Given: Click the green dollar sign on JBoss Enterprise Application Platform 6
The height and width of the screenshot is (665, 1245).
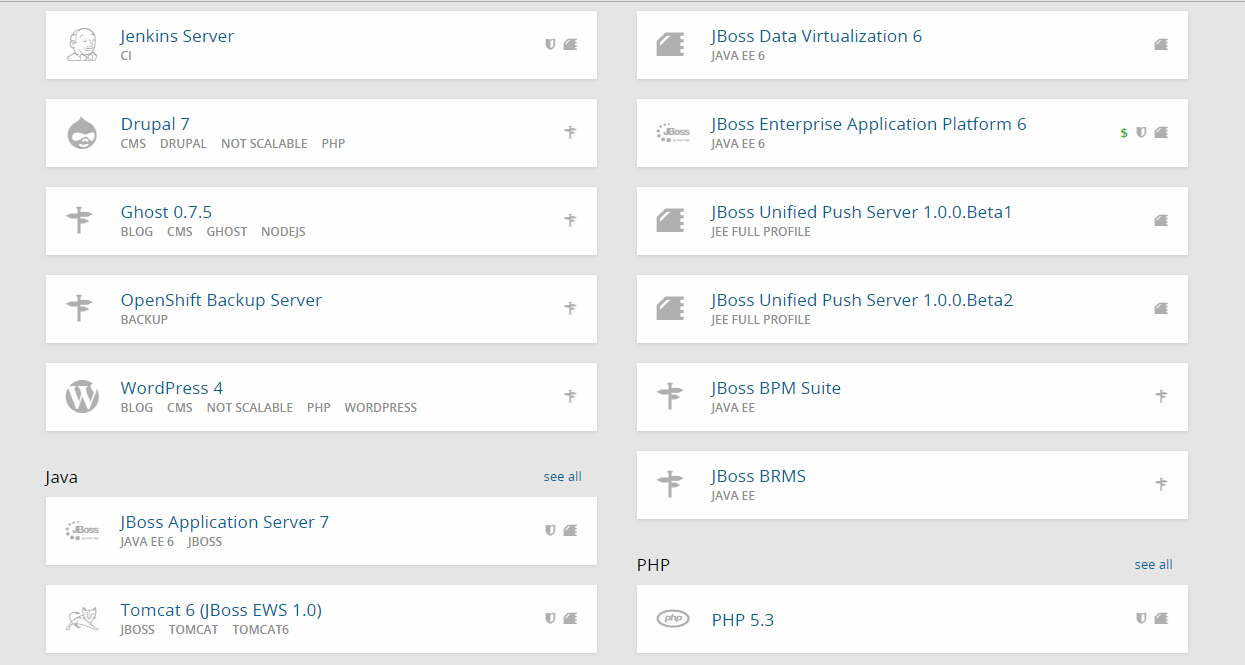Looking at the screenshot, I should click(x=1124, y=133).
